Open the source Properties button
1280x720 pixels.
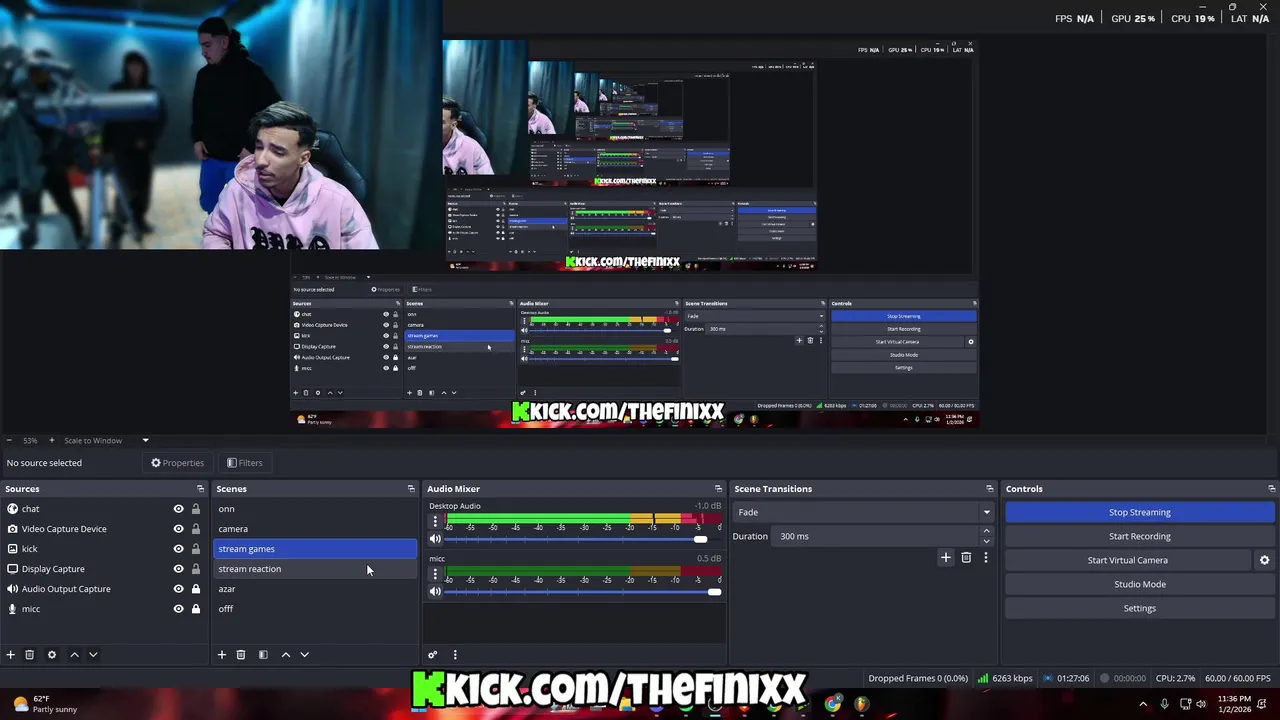pos(177,463)
